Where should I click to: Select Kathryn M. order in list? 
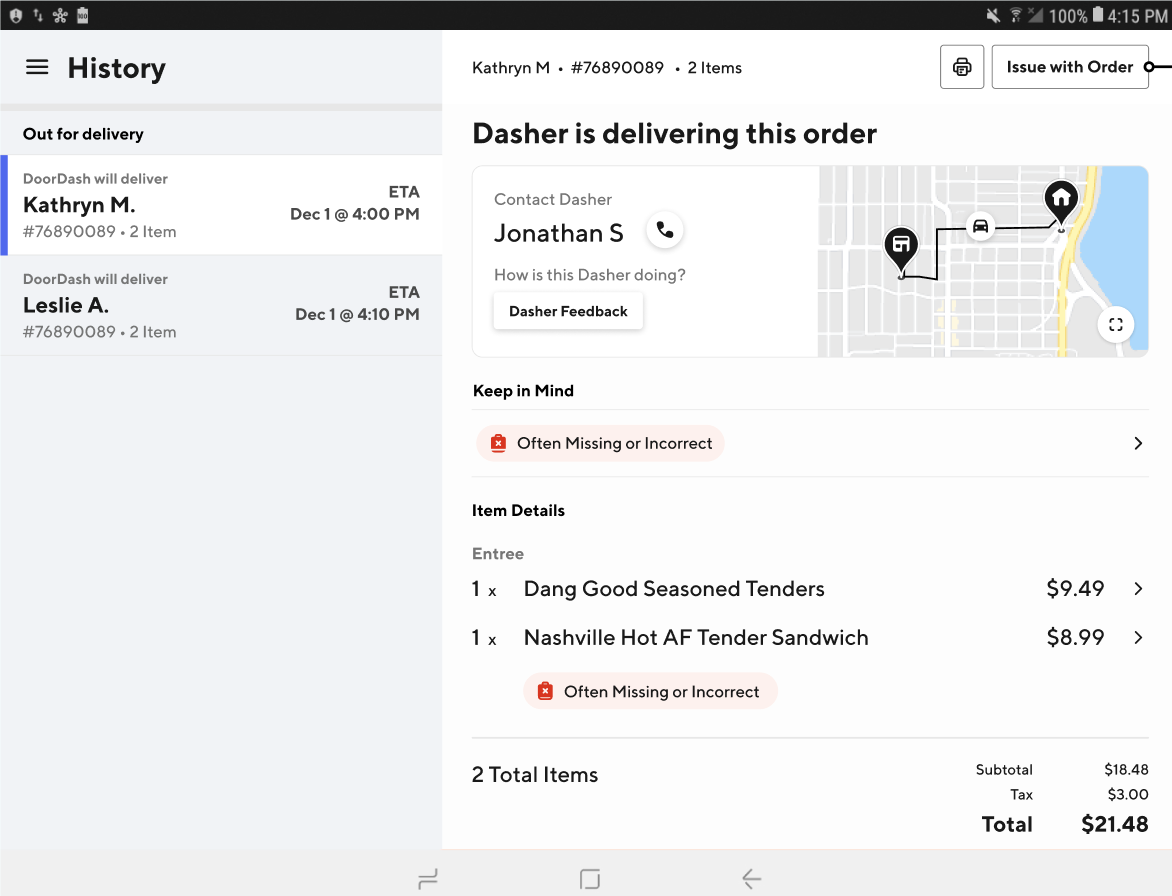click(221, 205)
